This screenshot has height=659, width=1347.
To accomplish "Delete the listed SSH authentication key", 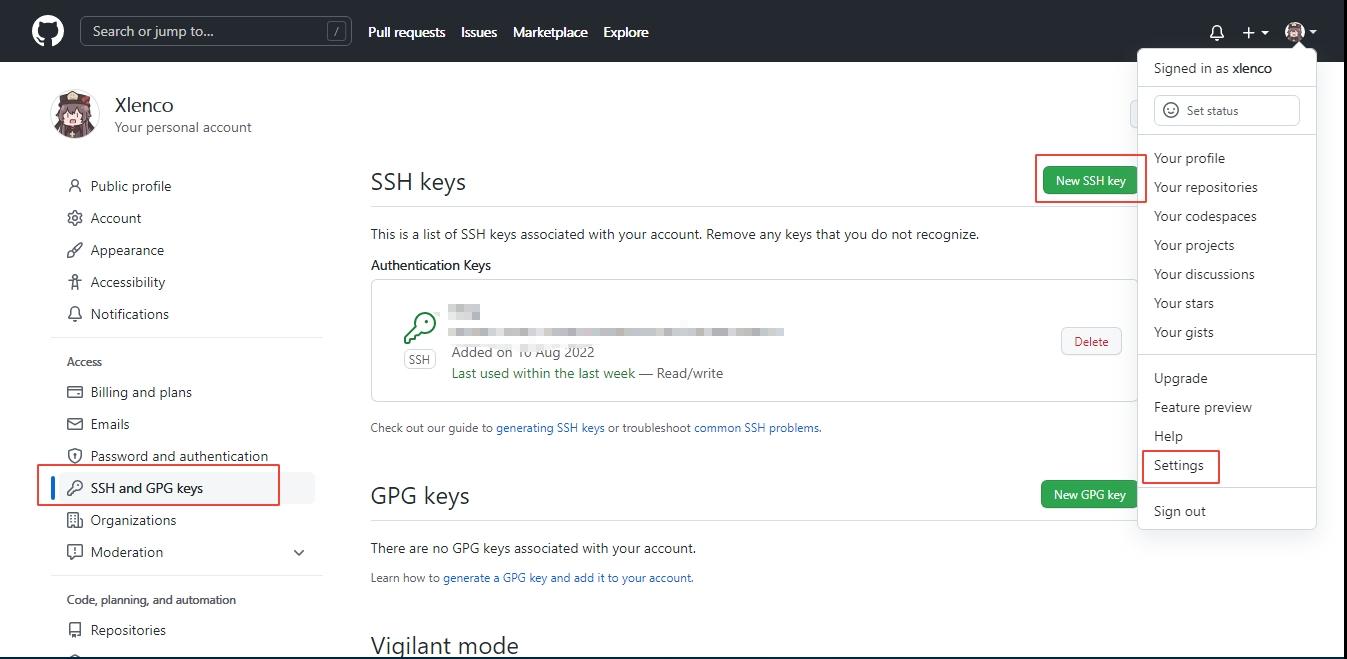I will [x=1091, y=342].
